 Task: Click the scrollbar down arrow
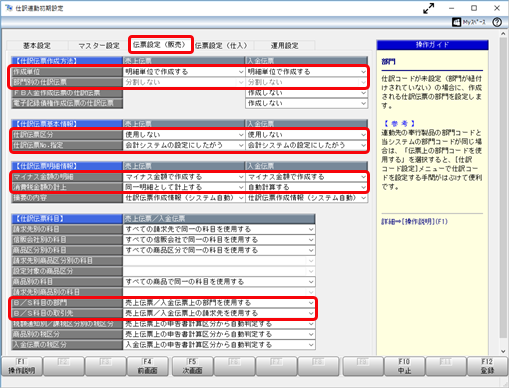point(503,351)
